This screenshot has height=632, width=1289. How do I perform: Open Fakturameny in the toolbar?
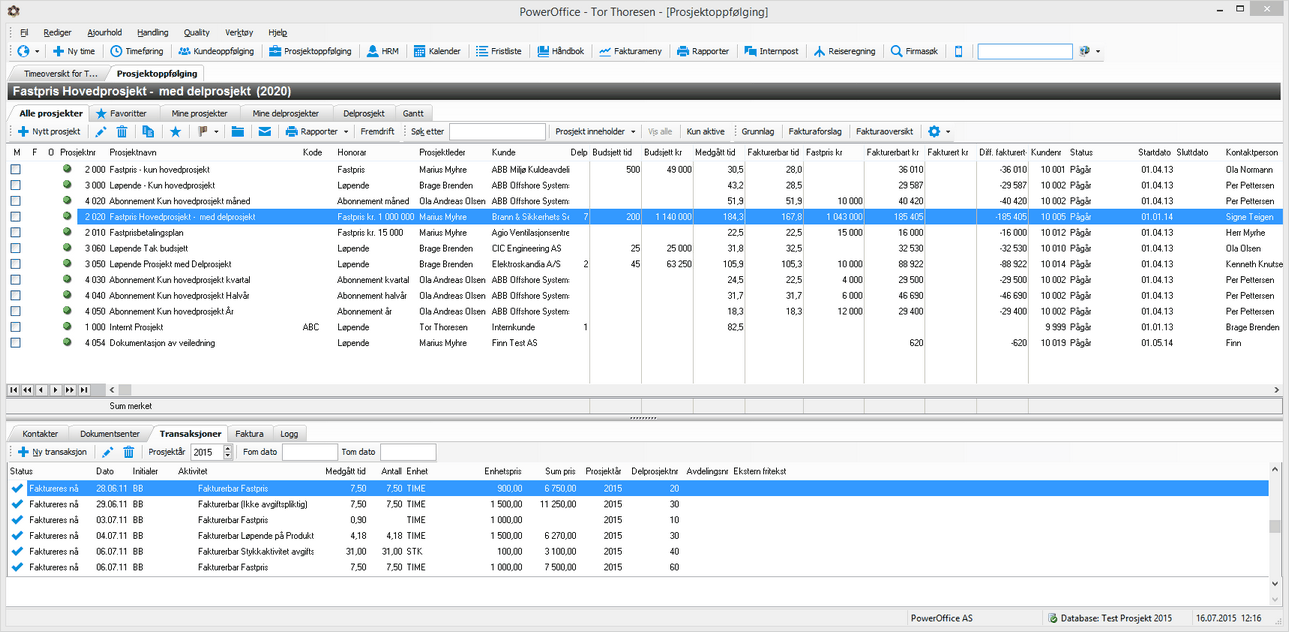(630, 51)
